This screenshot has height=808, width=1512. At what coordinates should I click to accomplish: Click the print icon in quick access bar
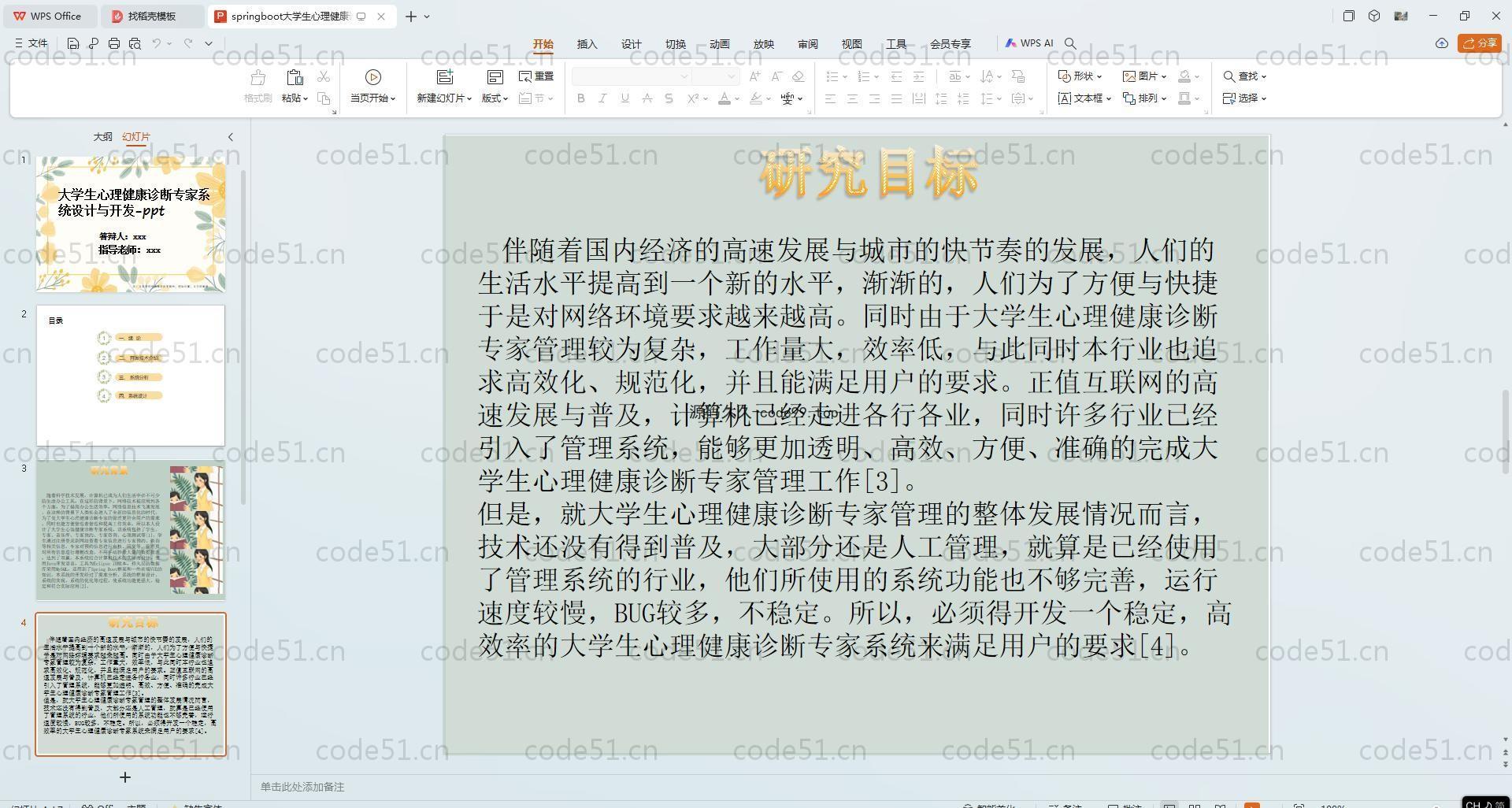pyautogui.click(x=114, y=43)
